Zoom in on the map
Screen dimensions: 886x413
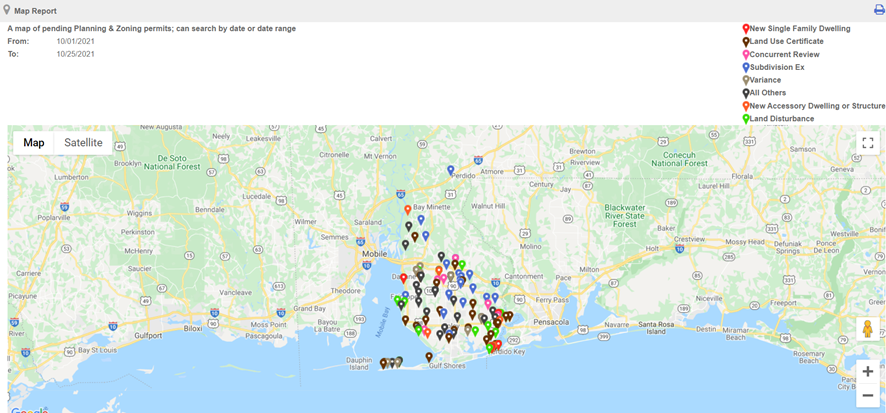click(x=868, y=372)
